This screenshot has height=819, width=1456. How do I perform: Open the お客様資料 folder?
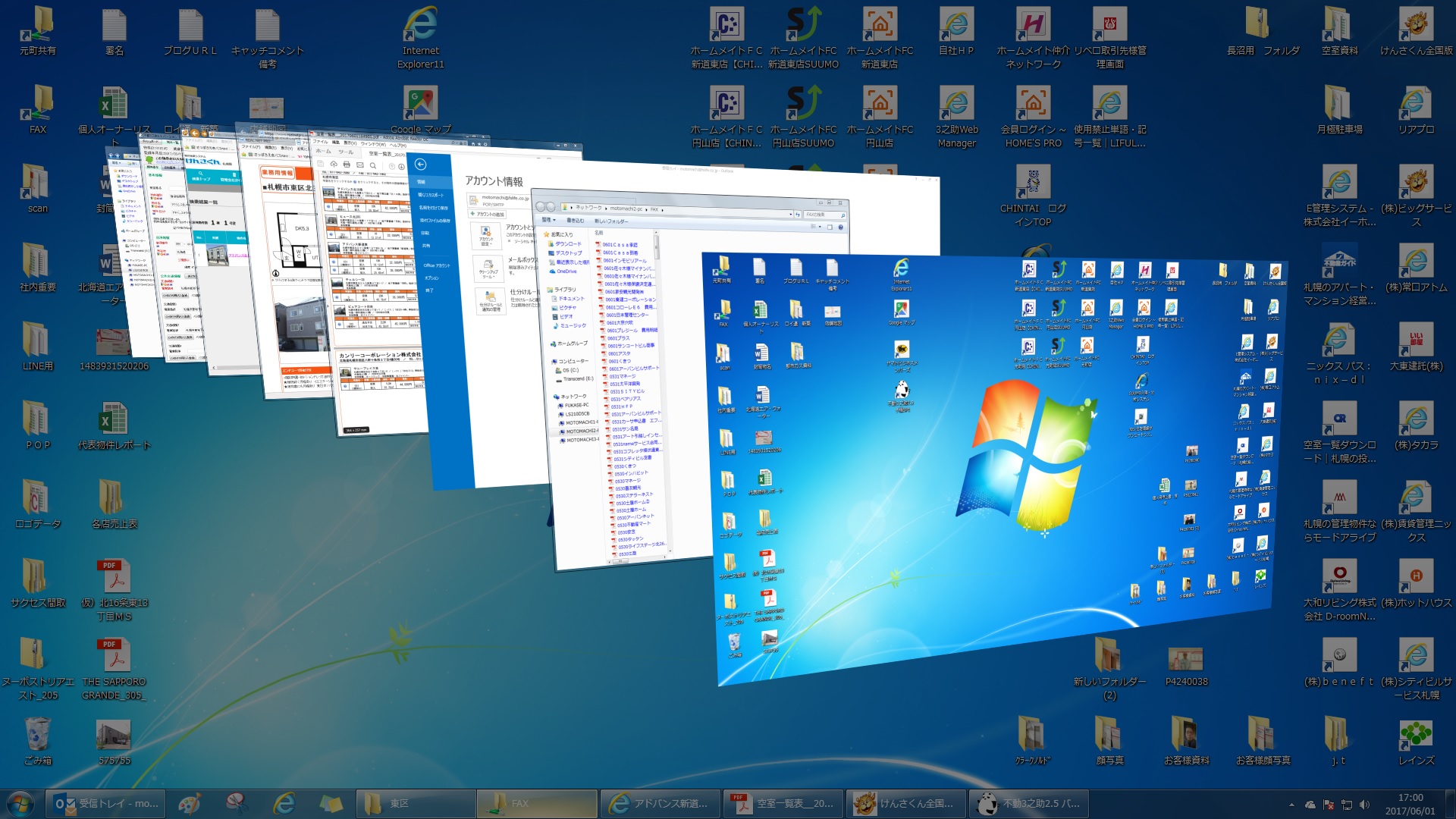click(1186, 742)
